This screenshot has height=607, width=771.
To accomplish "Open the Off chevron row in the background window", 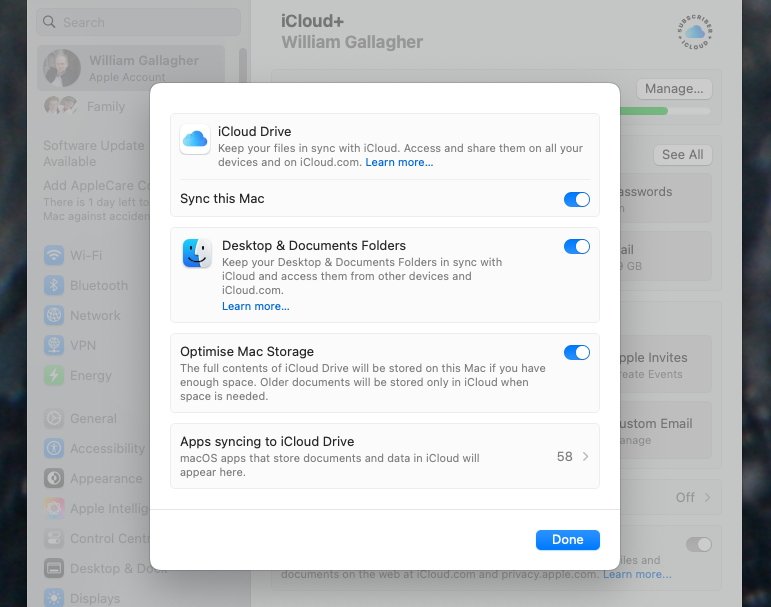I will tap(692, 497).
